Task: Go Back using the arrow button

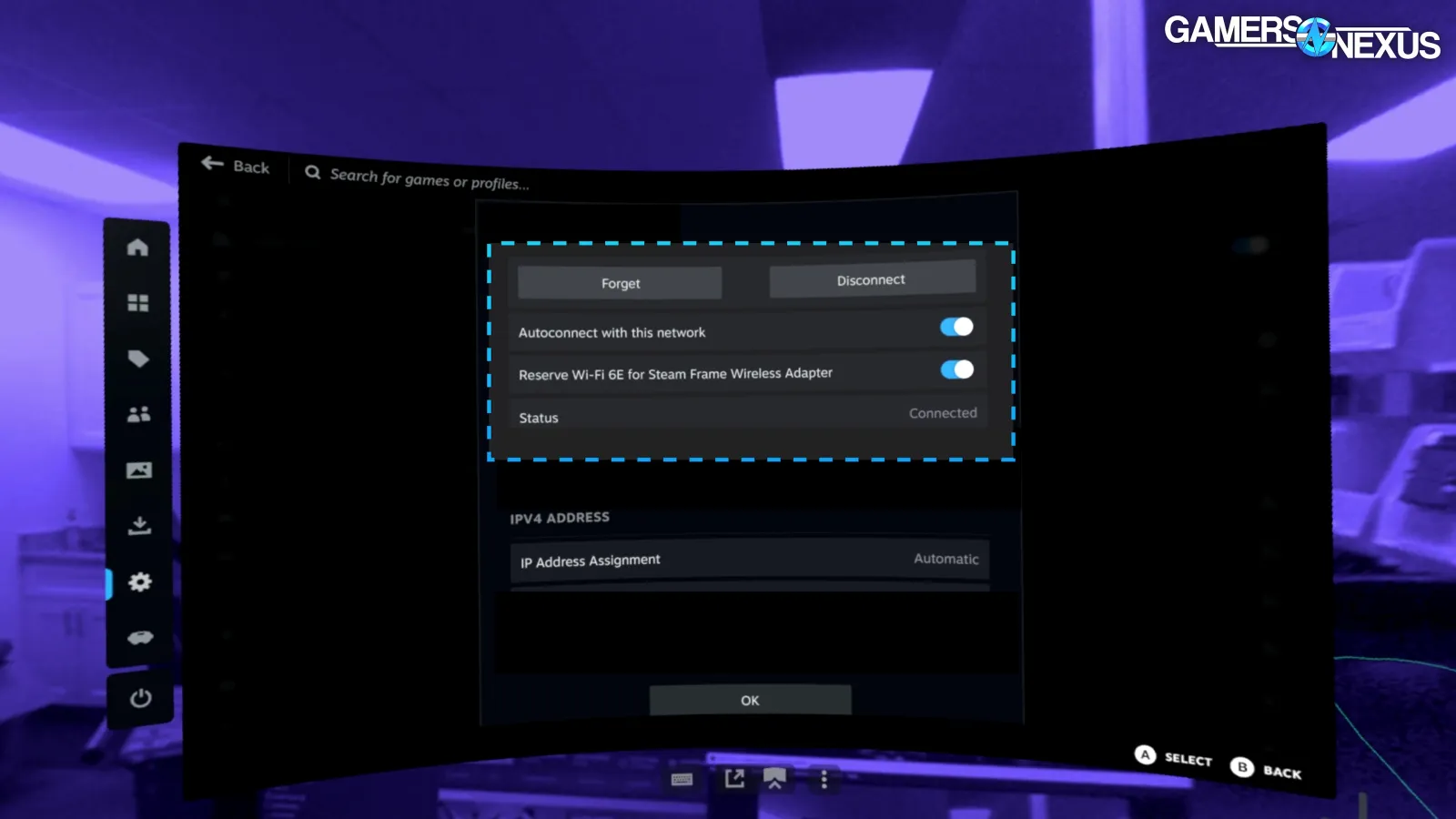Action: click(236, 166)
